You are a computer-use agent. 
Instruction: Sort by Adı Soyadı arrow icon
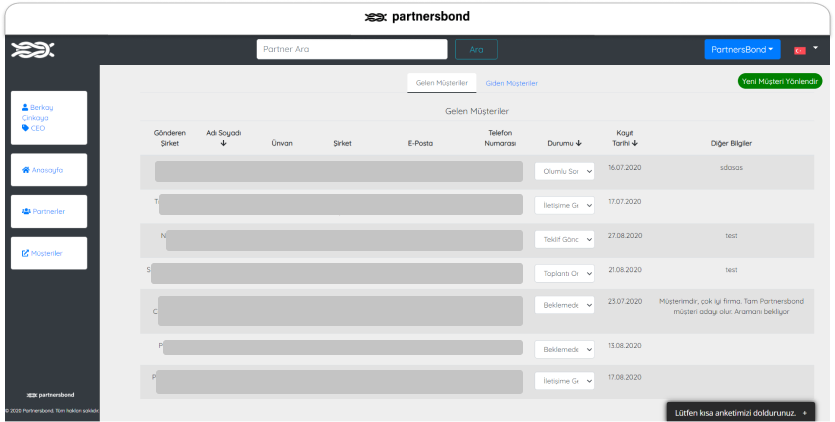pyautogui.click(x=223, y=144)
